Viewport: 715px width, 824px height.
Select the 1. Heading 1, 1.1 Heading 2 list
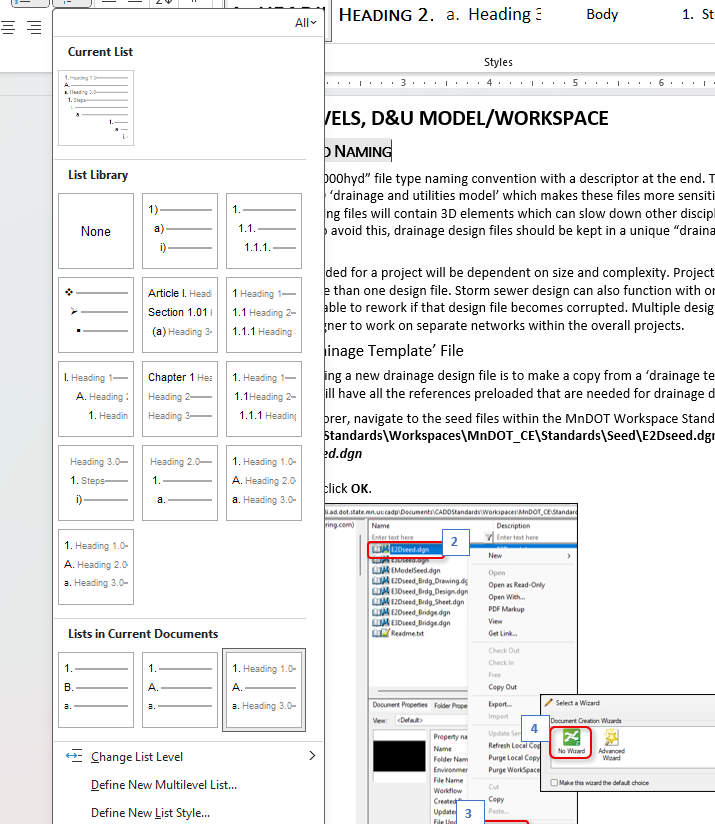[264, 399]
